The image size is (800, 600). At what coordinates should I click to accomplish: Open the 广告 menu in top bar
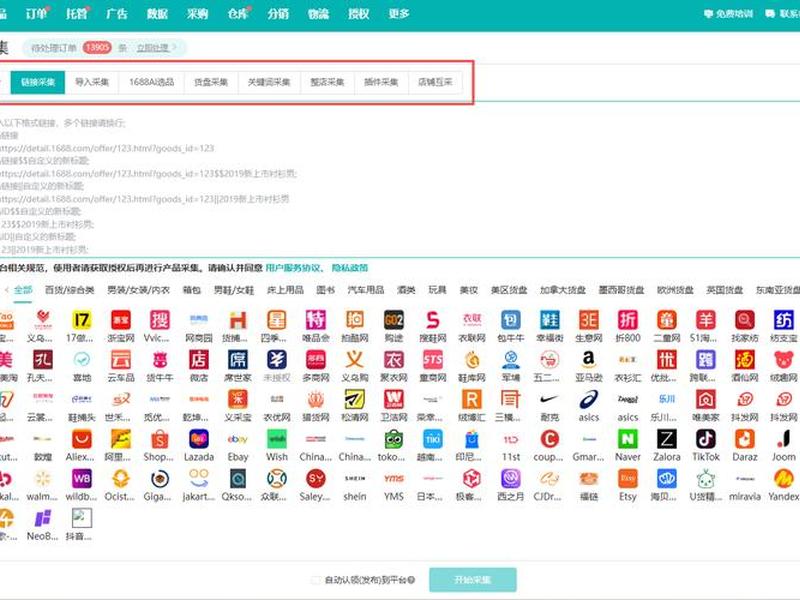(x=116, y=14)
